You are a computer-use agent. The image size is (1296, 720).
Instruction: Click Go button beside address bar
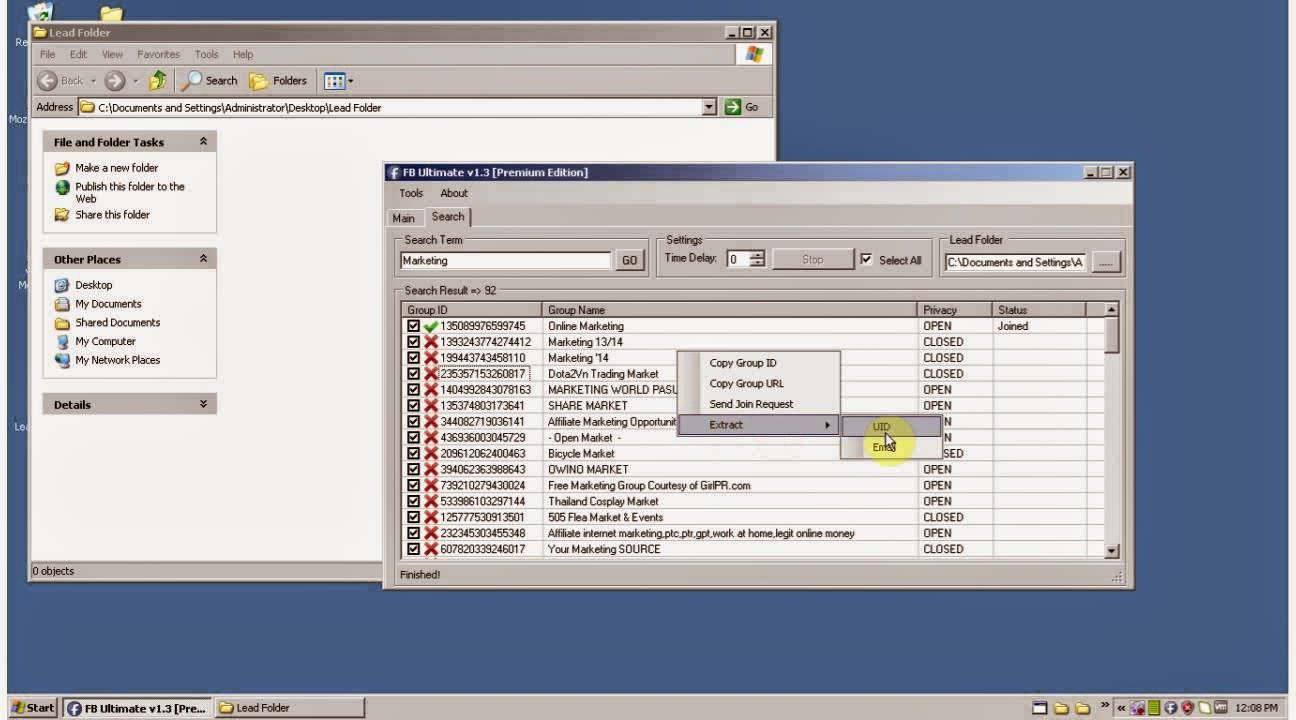pos(742,107)
